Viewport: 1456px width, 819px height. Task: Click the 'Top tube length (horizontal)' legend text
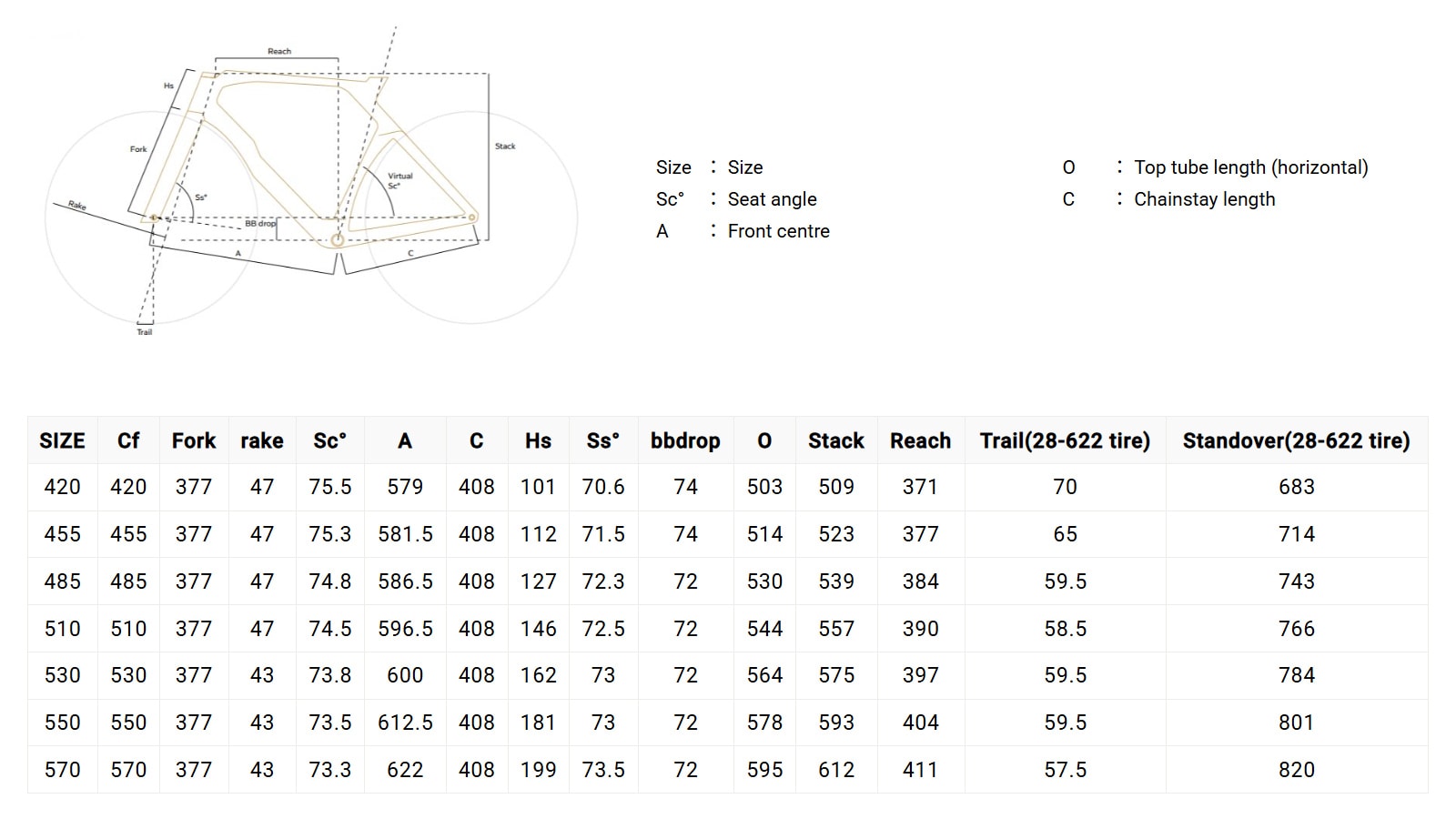[x=1250, y=167]
